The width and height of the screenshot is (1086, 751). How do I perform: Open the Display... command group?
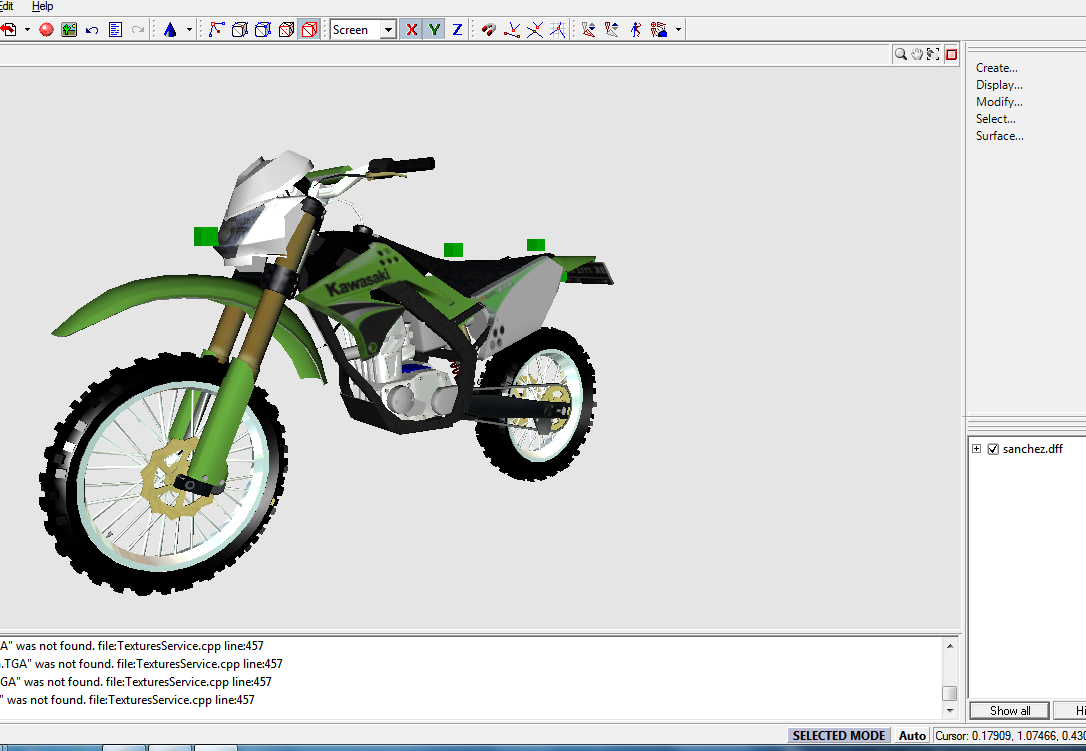point(999,85)
